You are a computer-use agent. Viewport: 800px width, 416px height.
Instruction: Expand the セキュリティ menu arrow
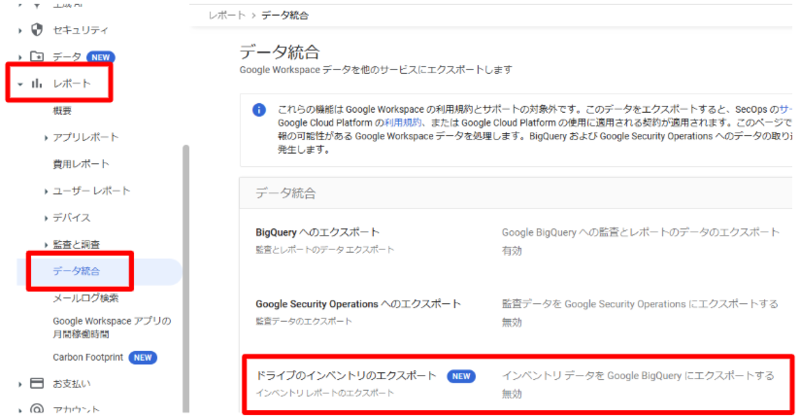click(20, 31)
